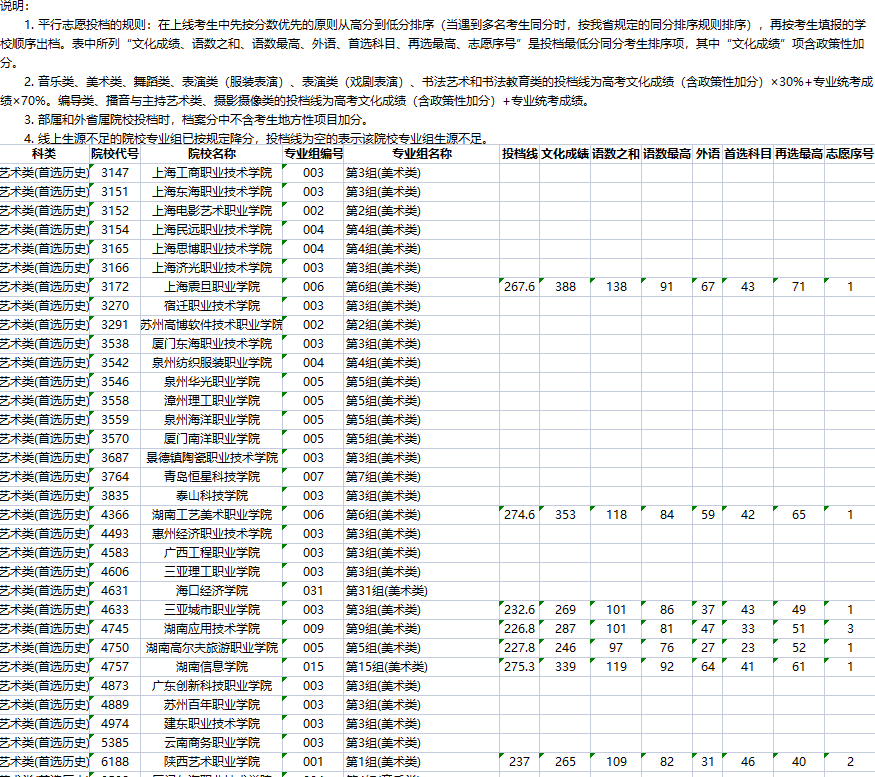This screenshot has width=875, height=777.
Task: Click the 苏州高博软件技术职业学院 cell
Action: point(211,325)
